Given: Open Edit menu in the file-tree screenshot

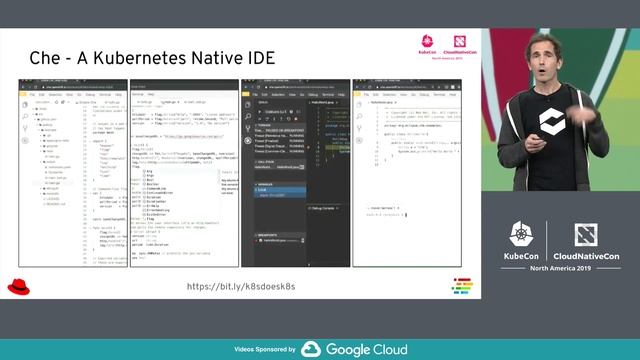Looking at the screenshot, I should point(41,95).
